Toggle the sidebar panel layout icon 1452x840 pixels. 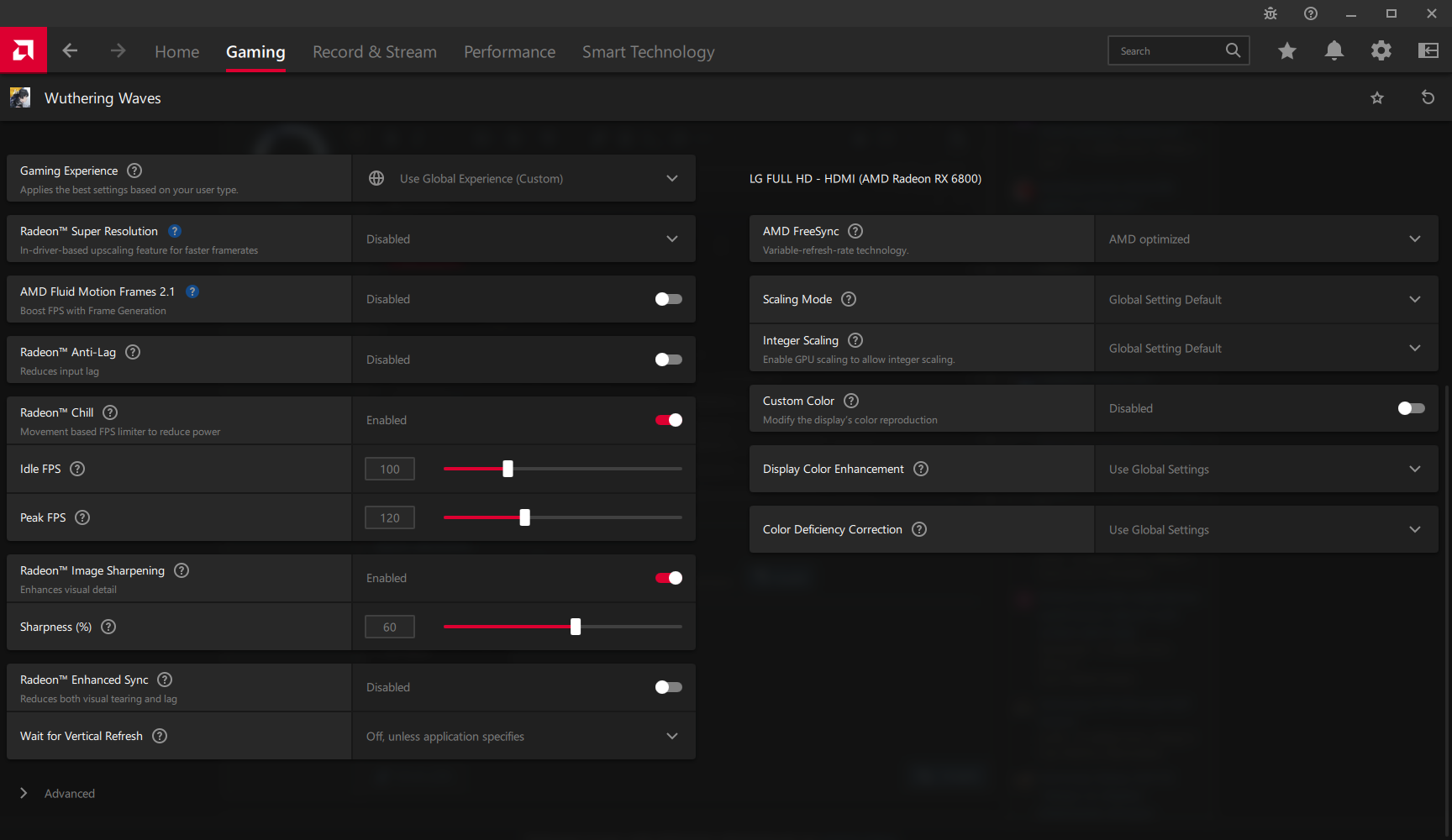click(1428, 51)
